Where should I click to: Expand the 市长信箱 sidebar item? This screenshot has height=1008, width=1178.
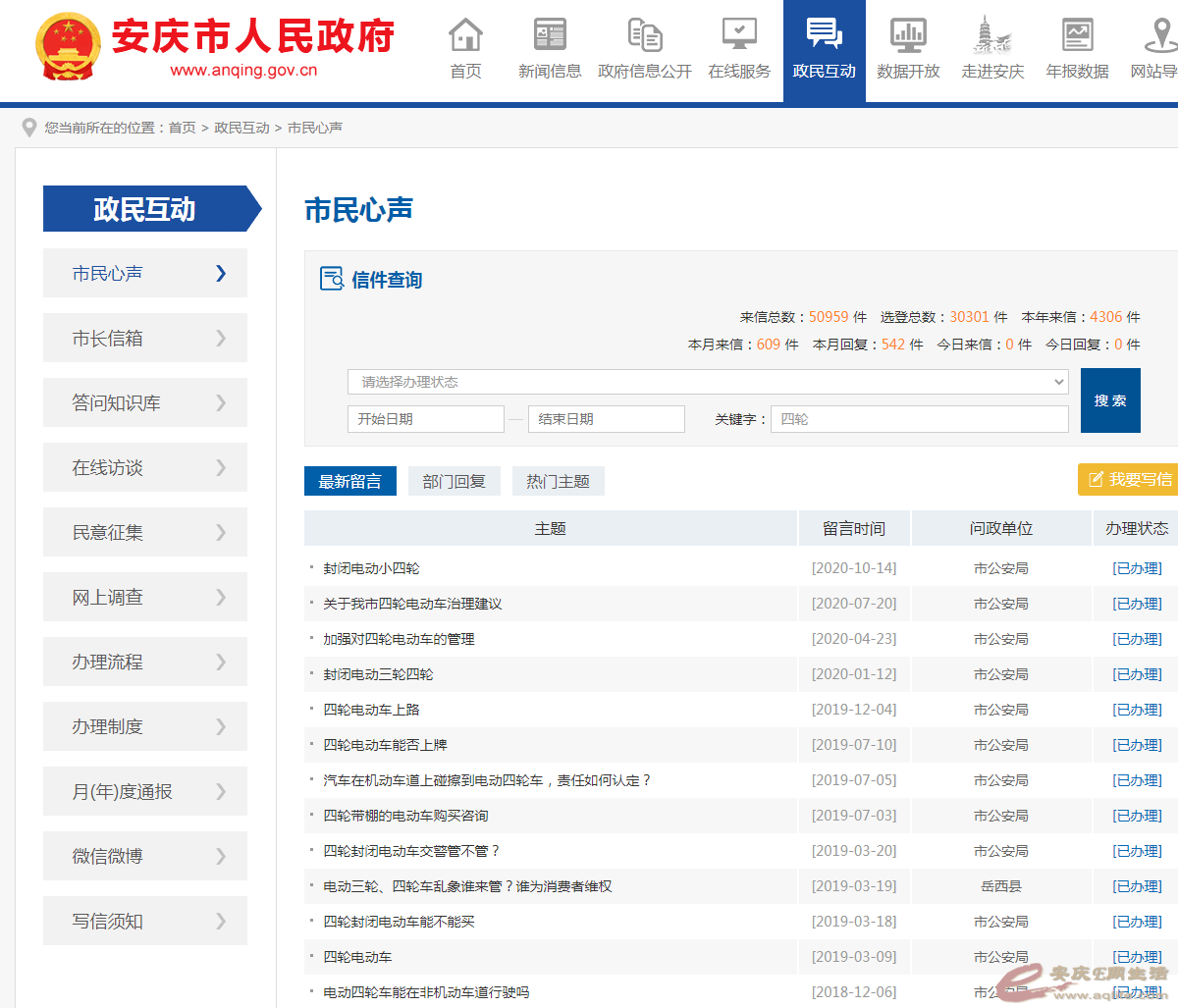(145, 338)
